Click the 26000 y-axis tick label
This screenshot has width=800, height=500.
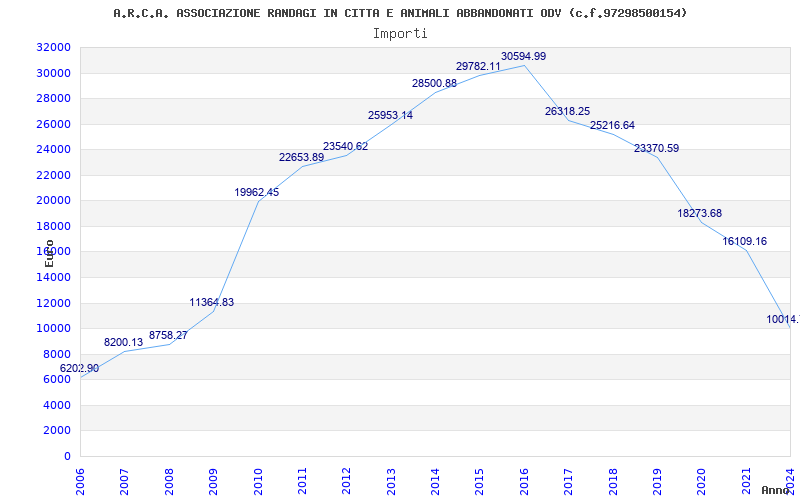[x=54, y=124]
